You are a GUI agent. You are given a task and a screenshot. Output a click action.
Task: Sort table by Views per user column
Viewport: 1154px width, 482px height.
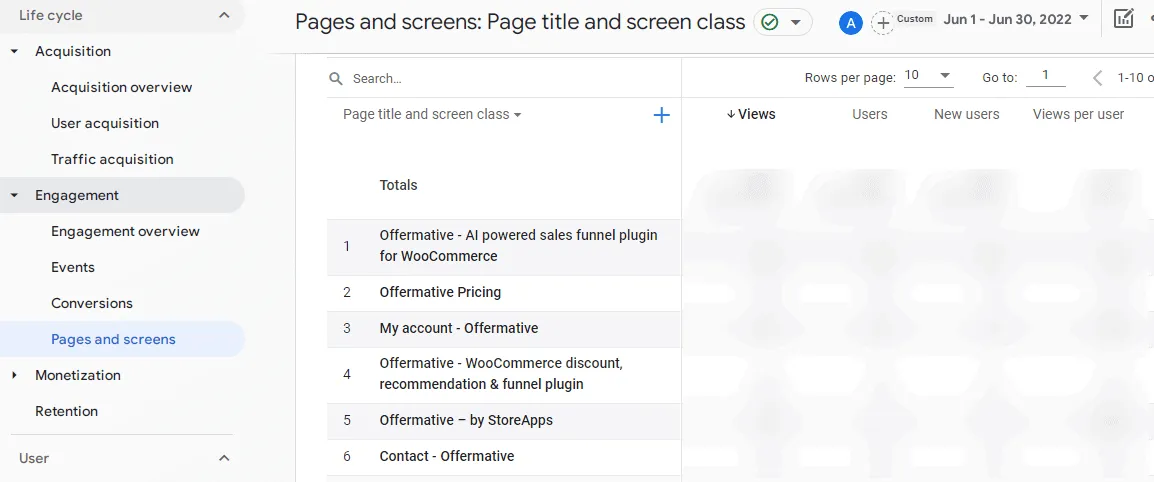(1078, 114)
